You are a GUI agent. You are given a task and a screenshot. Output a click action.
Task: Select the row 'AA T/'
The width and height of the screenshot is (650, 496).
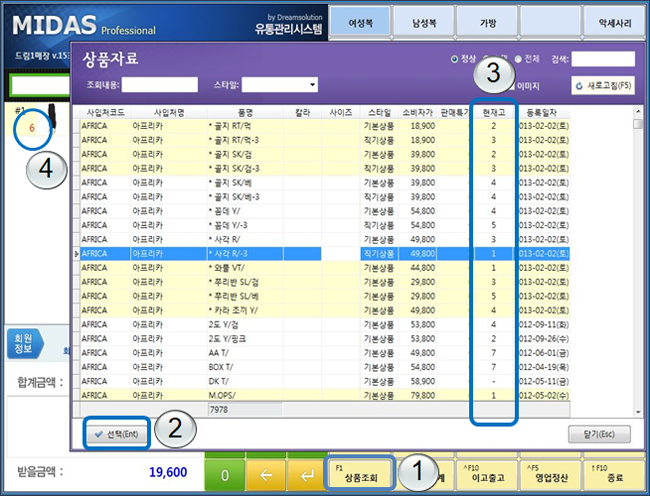click(325, 353)
